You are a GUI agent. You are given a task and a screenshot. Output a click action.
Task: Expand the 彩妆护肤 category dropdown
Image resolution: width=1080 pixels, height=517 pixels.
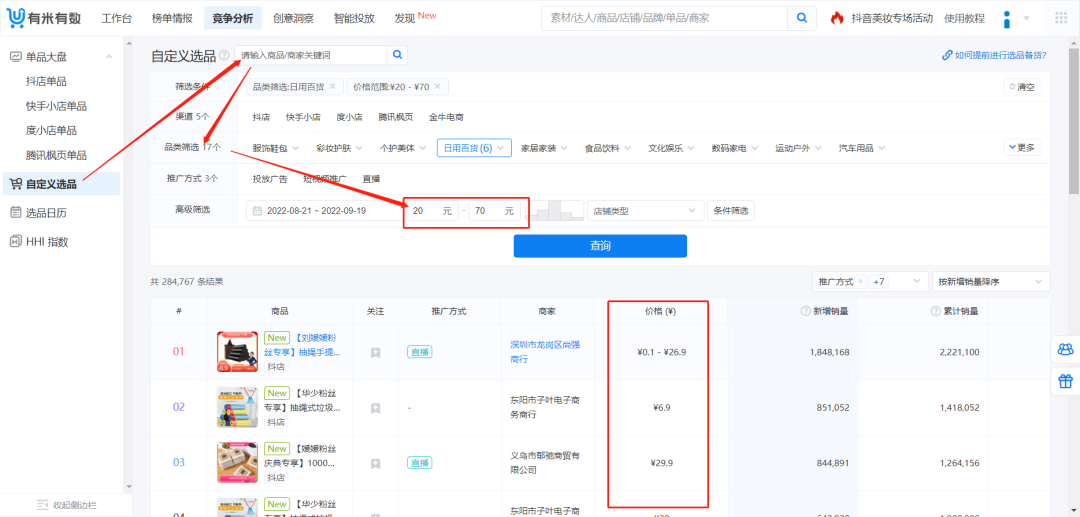[x=340, y=148]
